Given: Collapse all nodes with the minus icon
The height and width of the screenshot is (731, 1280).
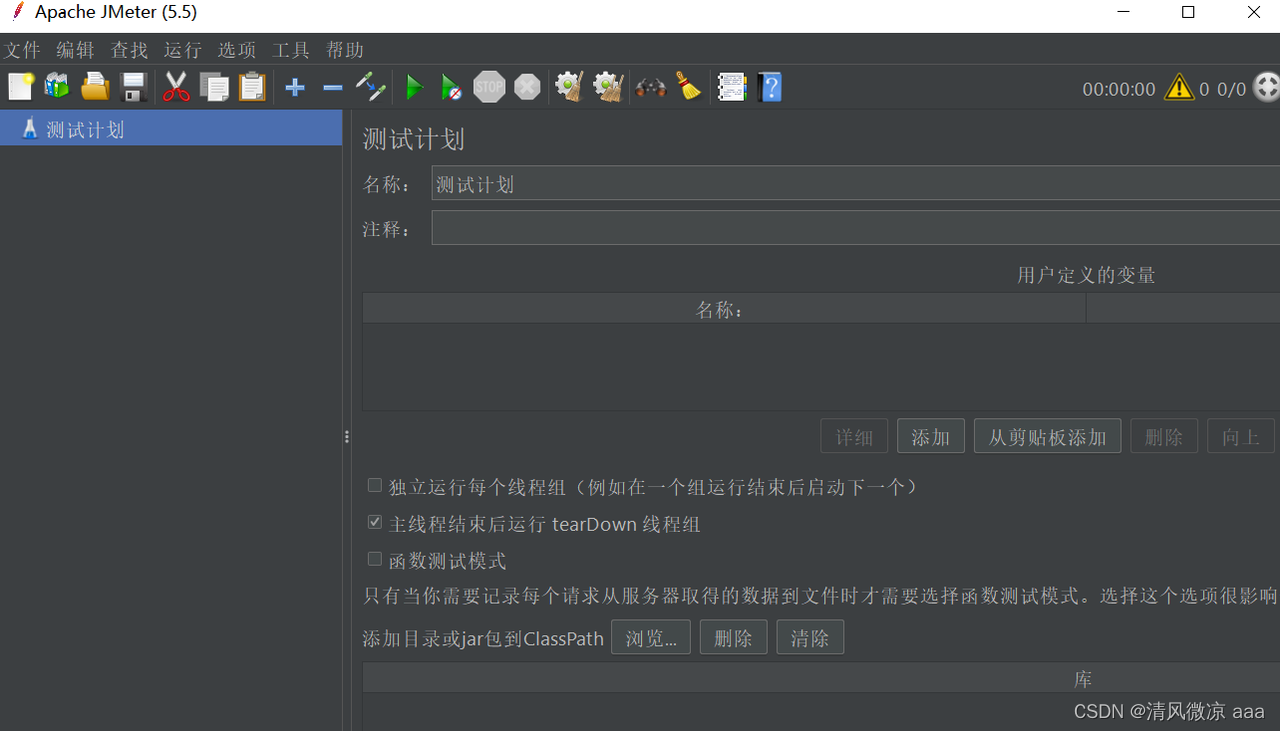Looking at the screenshot, I should click(333, 88).
